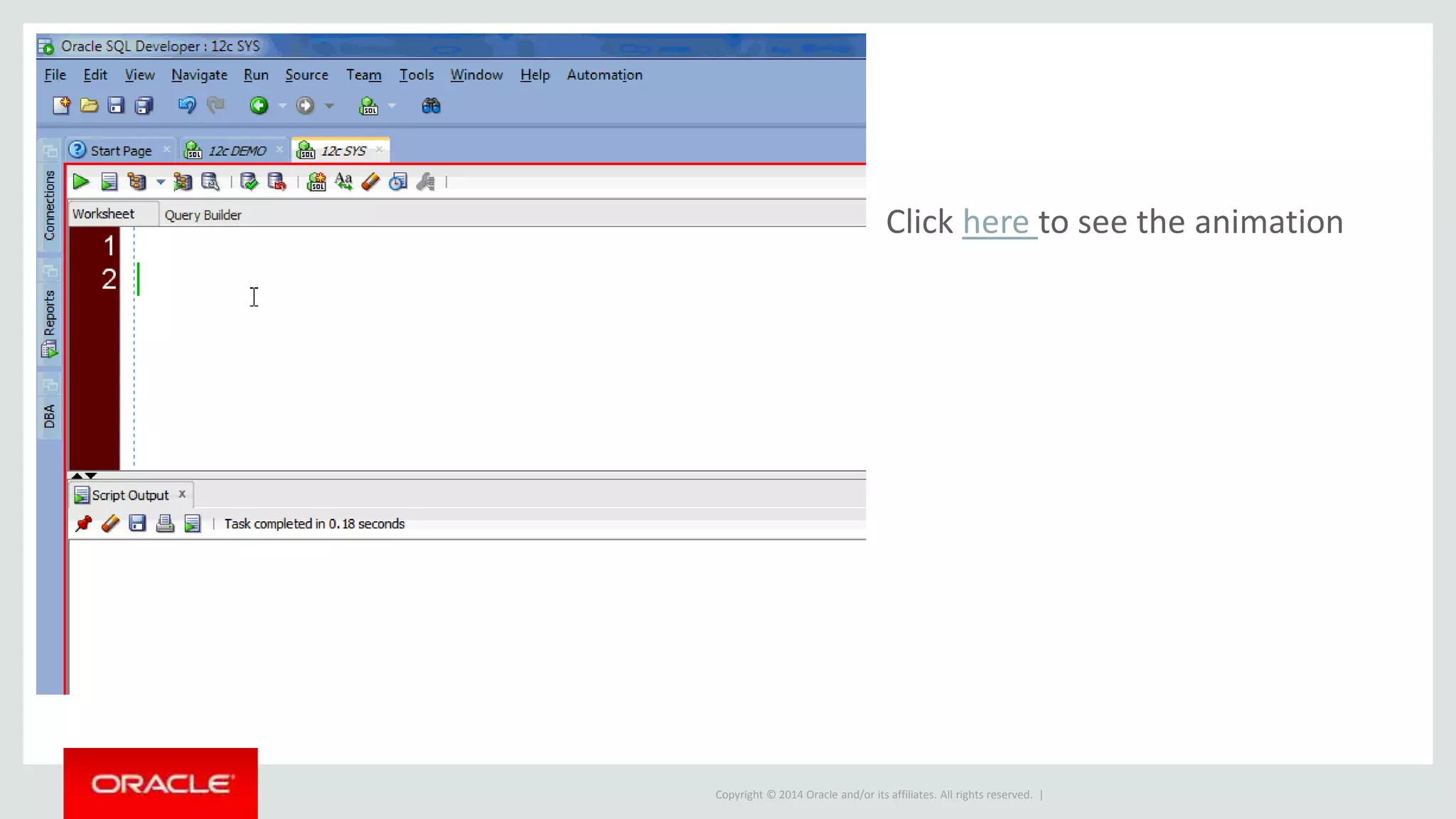This screenshot has height=819, width=1456.
Task: Print the Script Output with printer icon
Action: click(x=165, y=524)
